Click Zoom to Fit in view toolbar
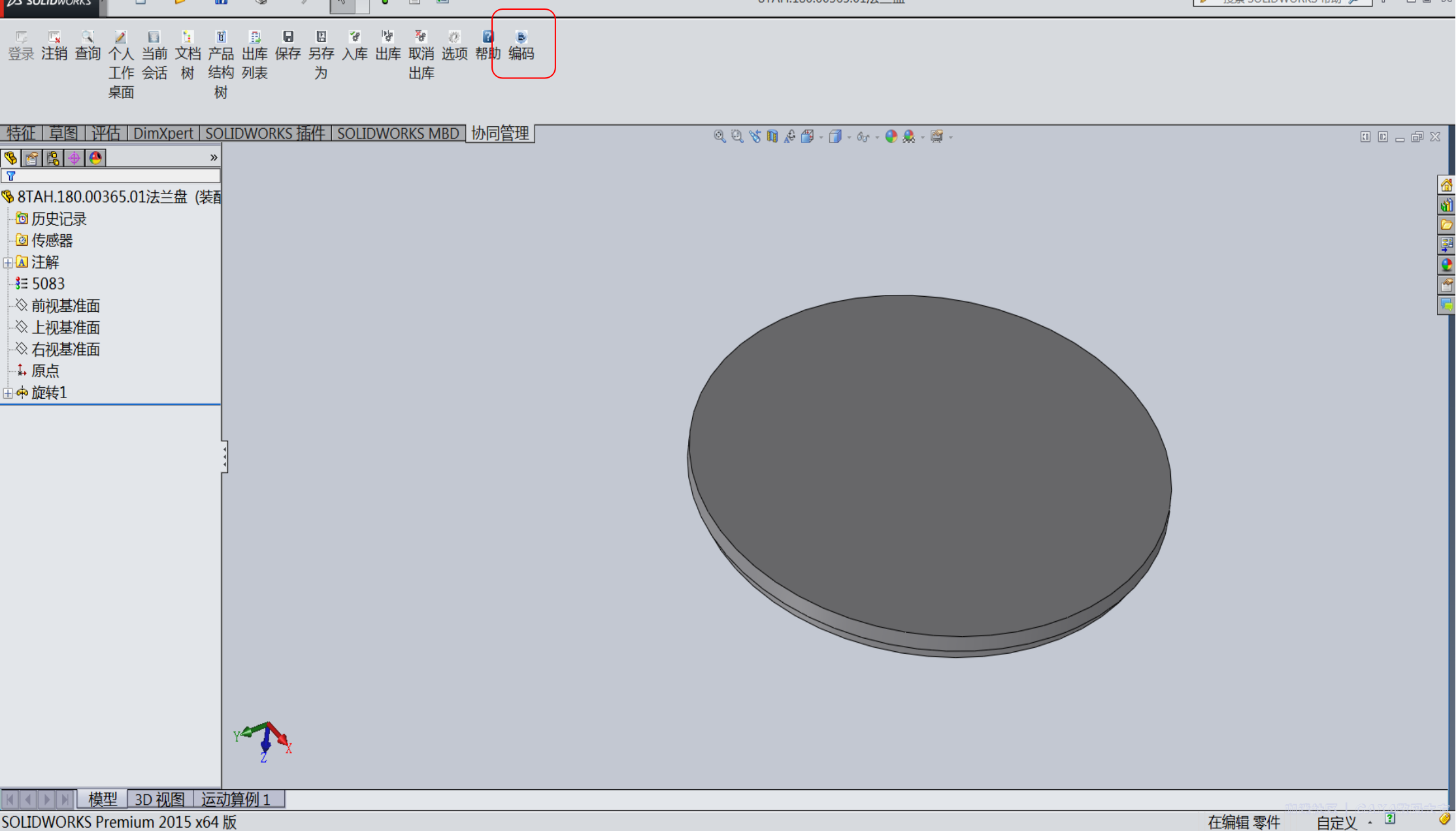The height and width of the screenshot is (831, 1456). pos(720,136)
